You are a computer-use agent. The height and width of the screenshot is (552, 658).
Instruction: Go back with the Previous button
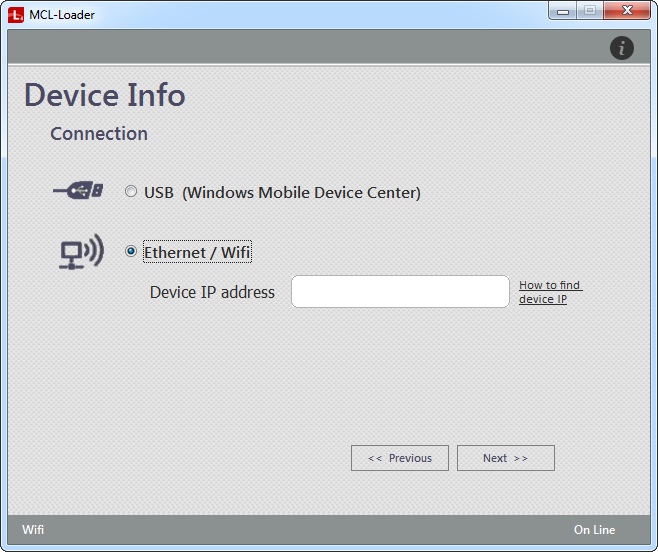(400, 458)
